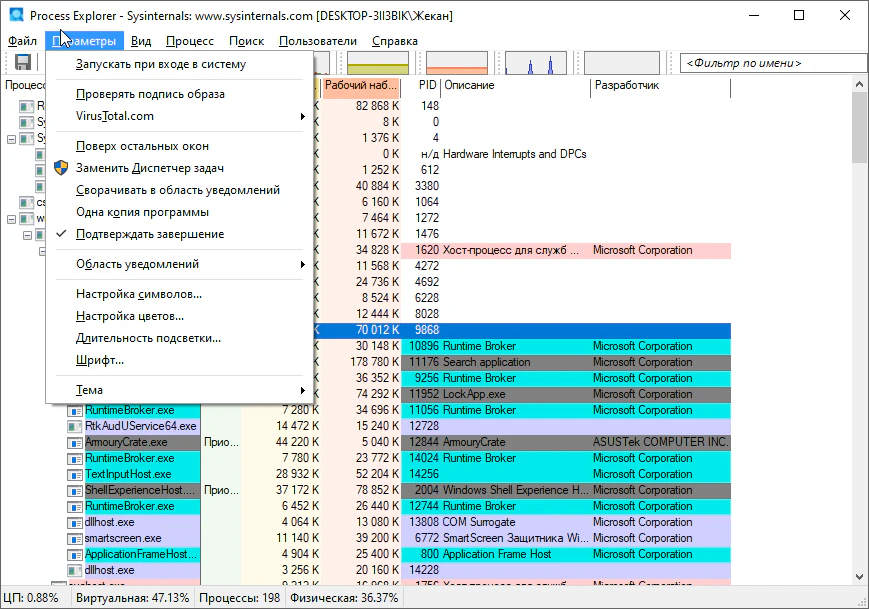Open the Справка menu
The image size is (869, 609).
click(394, 41)
